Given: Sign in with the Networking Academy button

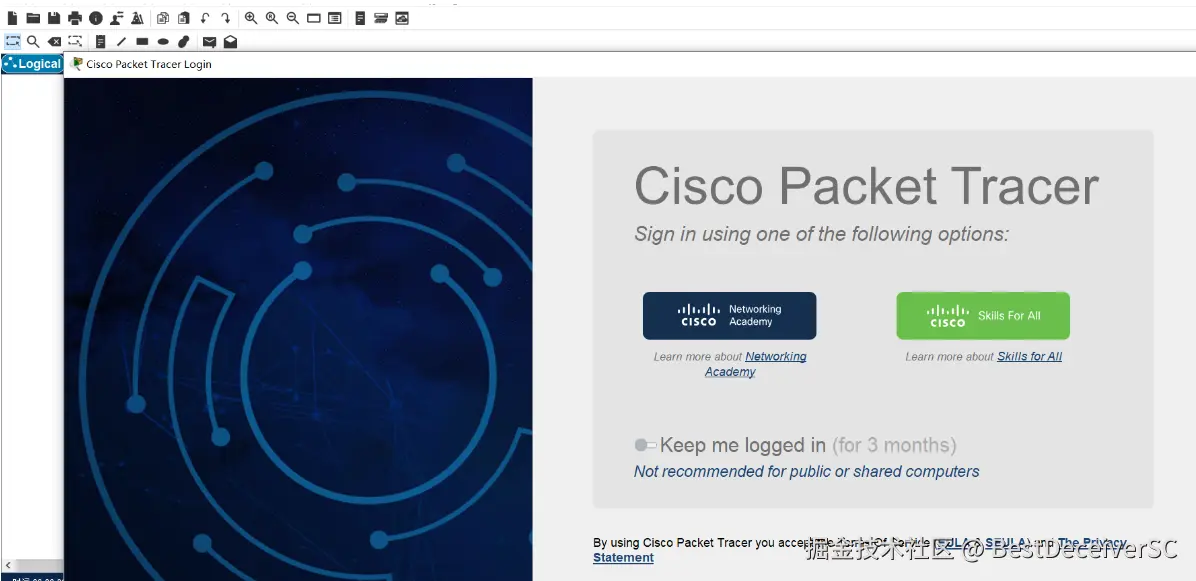Looking at the screenshot, I should 729,316.
